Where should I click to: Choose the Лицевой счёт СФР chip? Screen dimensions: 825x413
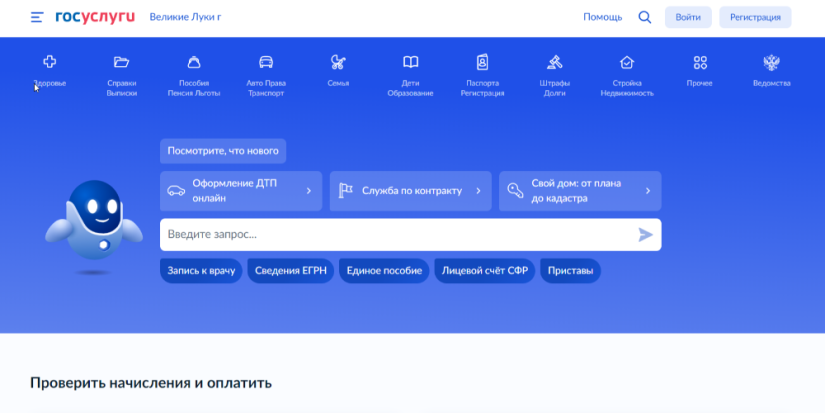[x=485, y=270]
